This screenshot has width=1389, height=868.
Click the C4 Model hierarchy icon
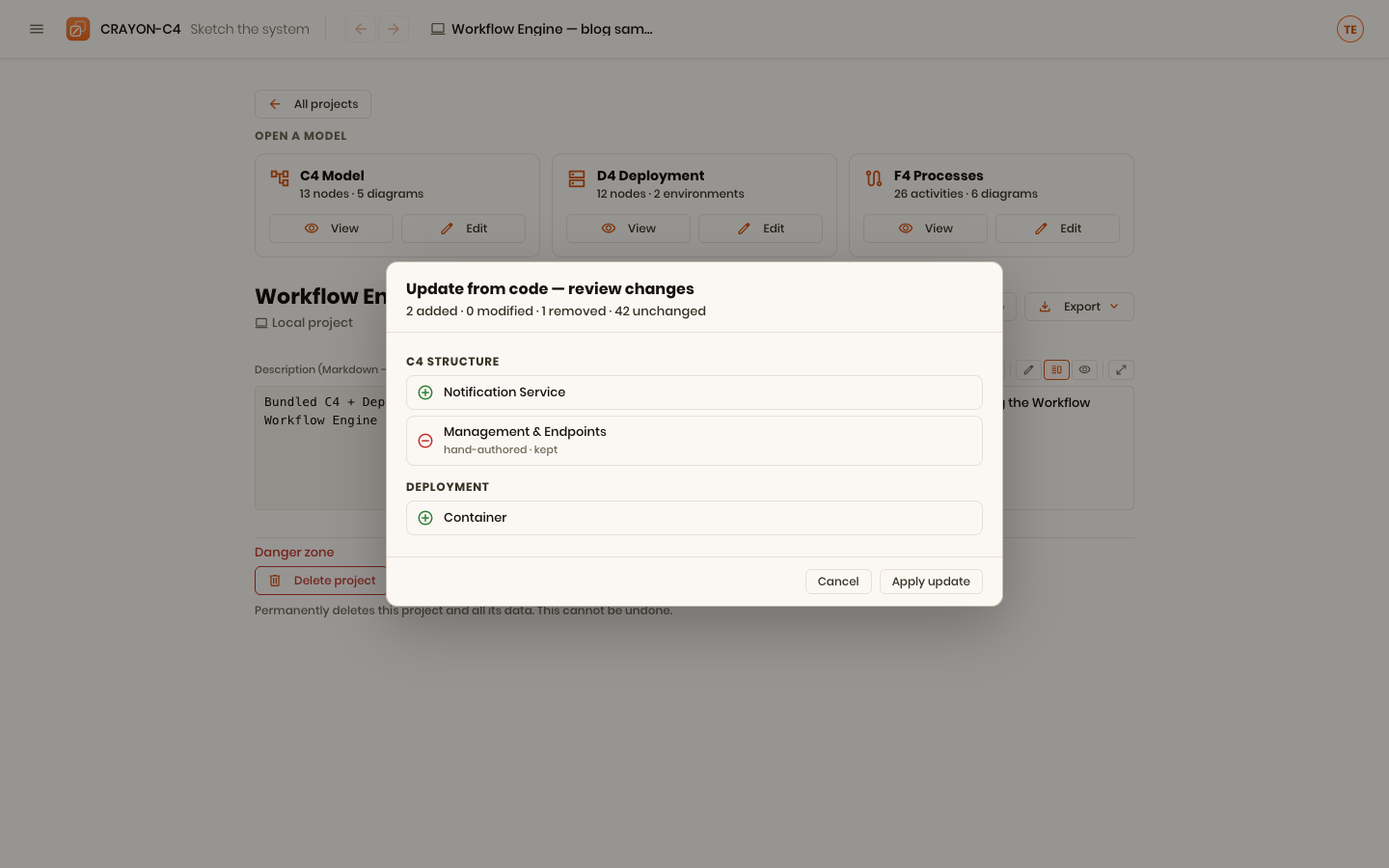point(280,178)
